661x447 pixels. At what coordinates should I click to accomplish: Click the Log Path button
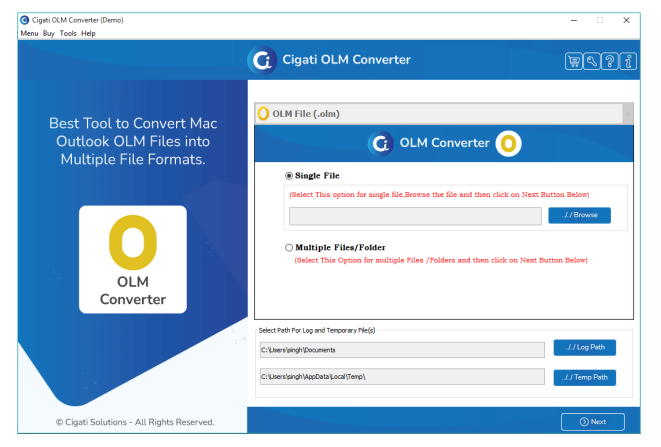(584, 347)
